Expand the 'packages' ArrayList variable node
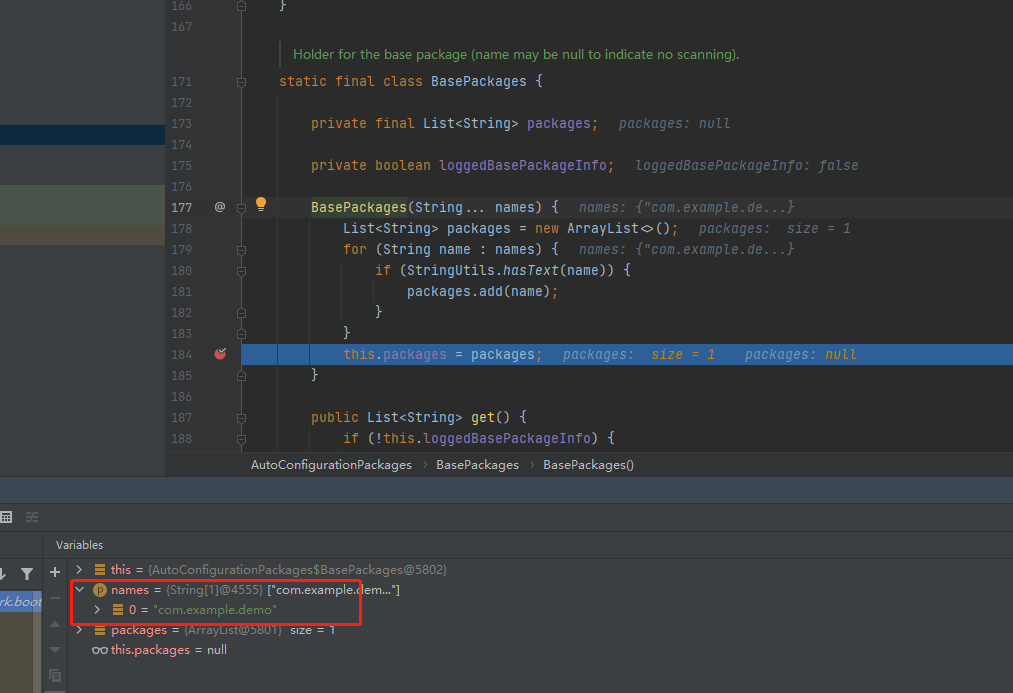Image resolution: width=1013 pixels, height=693 pixels. point(79,630)
